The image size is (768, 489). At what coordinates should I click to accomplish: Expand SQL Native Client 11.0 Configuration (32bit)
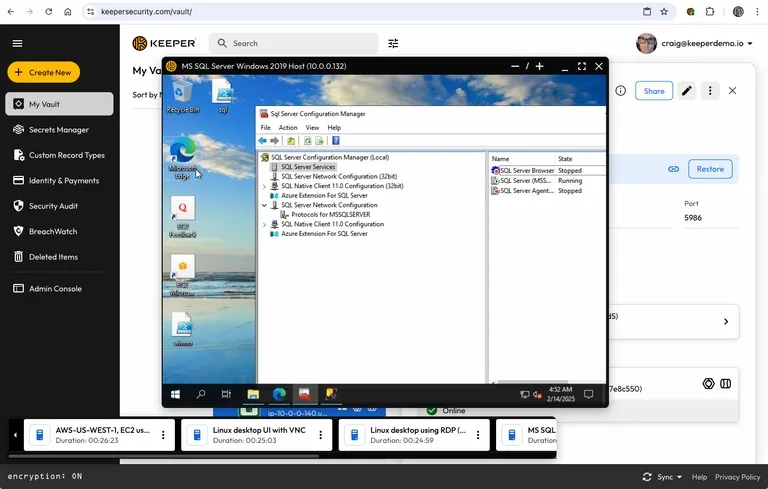[265, 186]
